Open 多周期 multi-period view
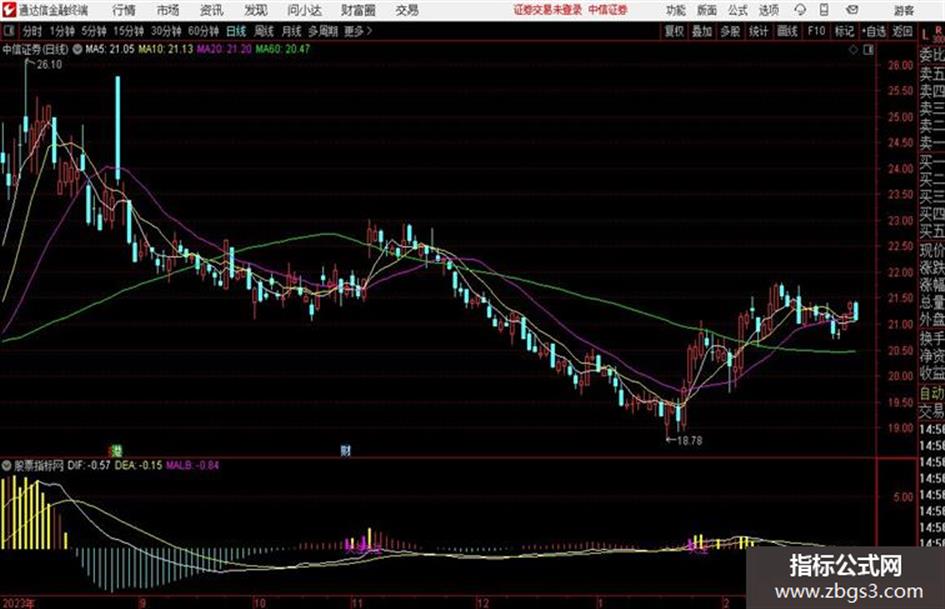Viewport: 945px width, 609px height. [x=323, y=31]
